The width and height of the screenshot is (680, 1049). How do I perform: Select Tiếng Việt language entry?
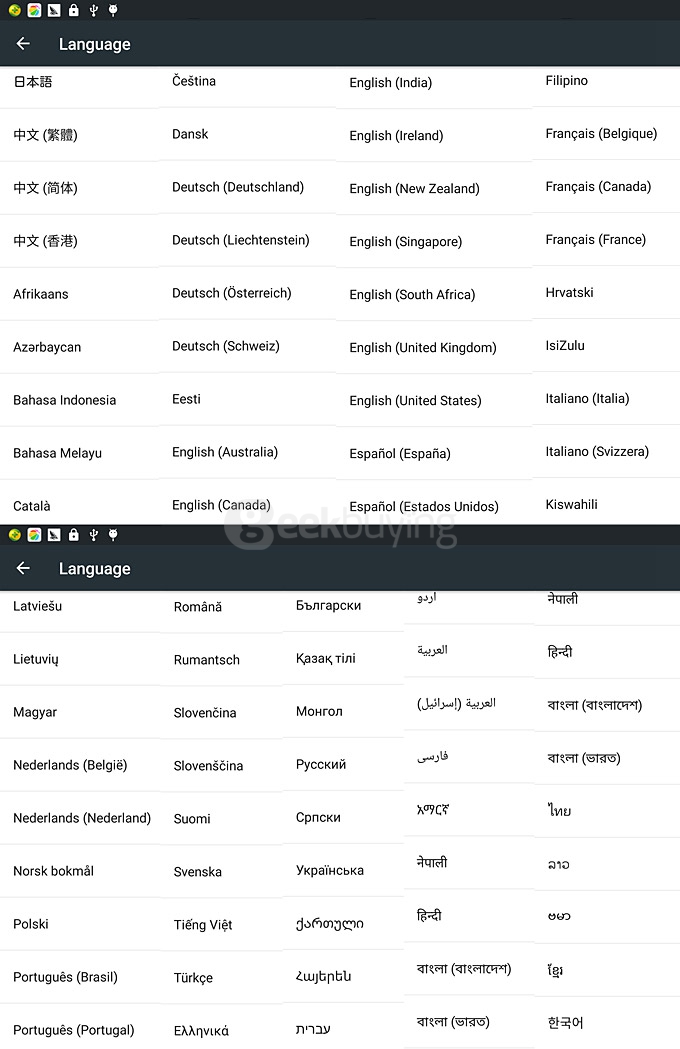203,925
